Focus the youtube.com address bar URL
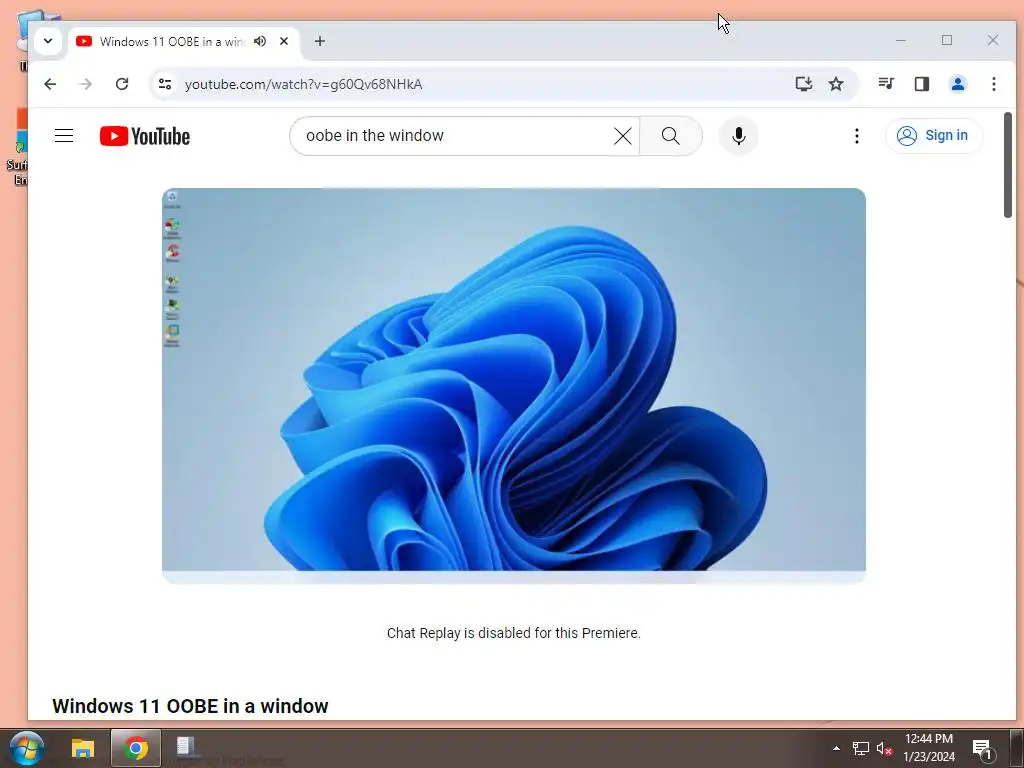 pyautogui.click(x=304, y=84)
